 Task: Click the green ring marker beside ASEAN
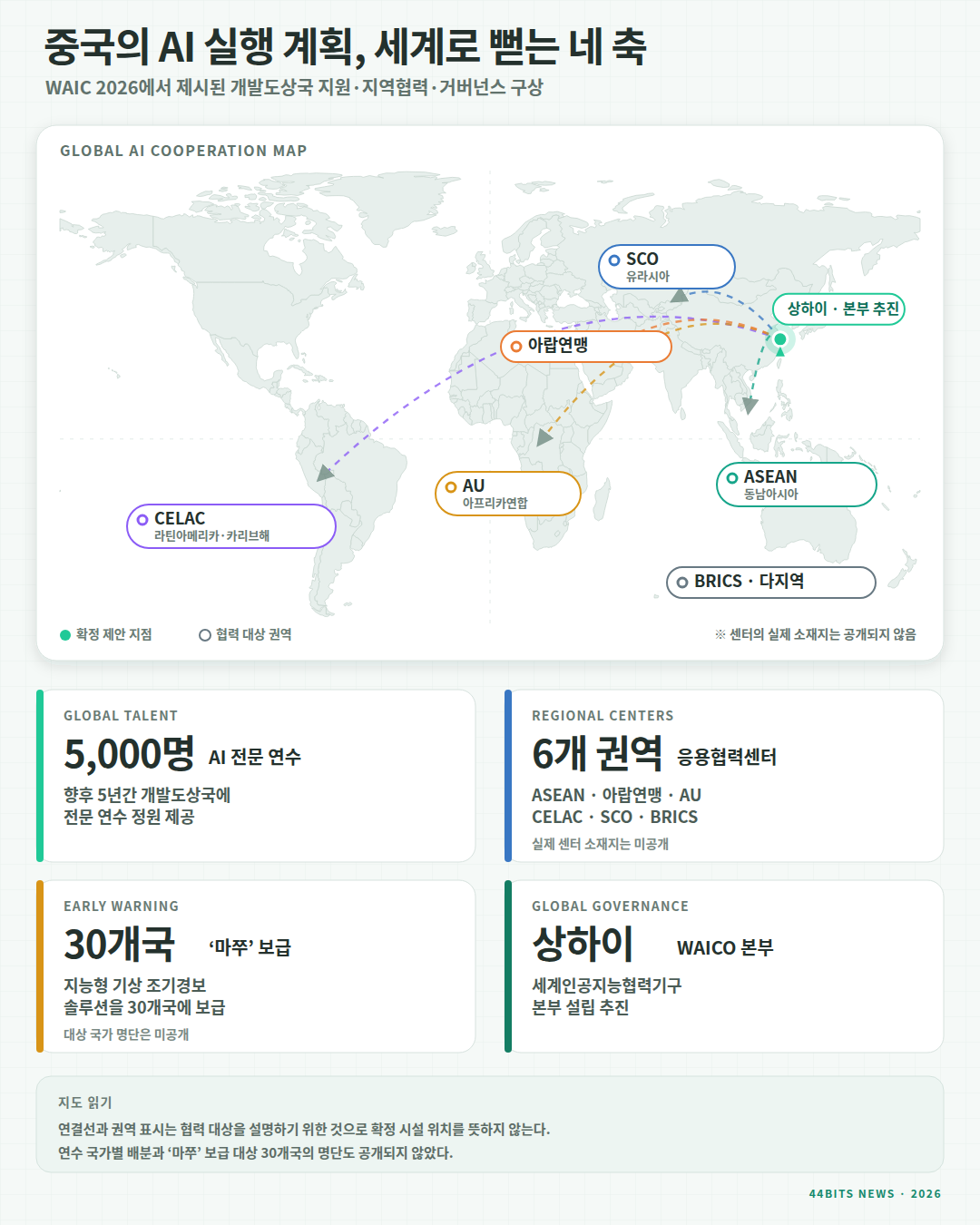(732, 478)
